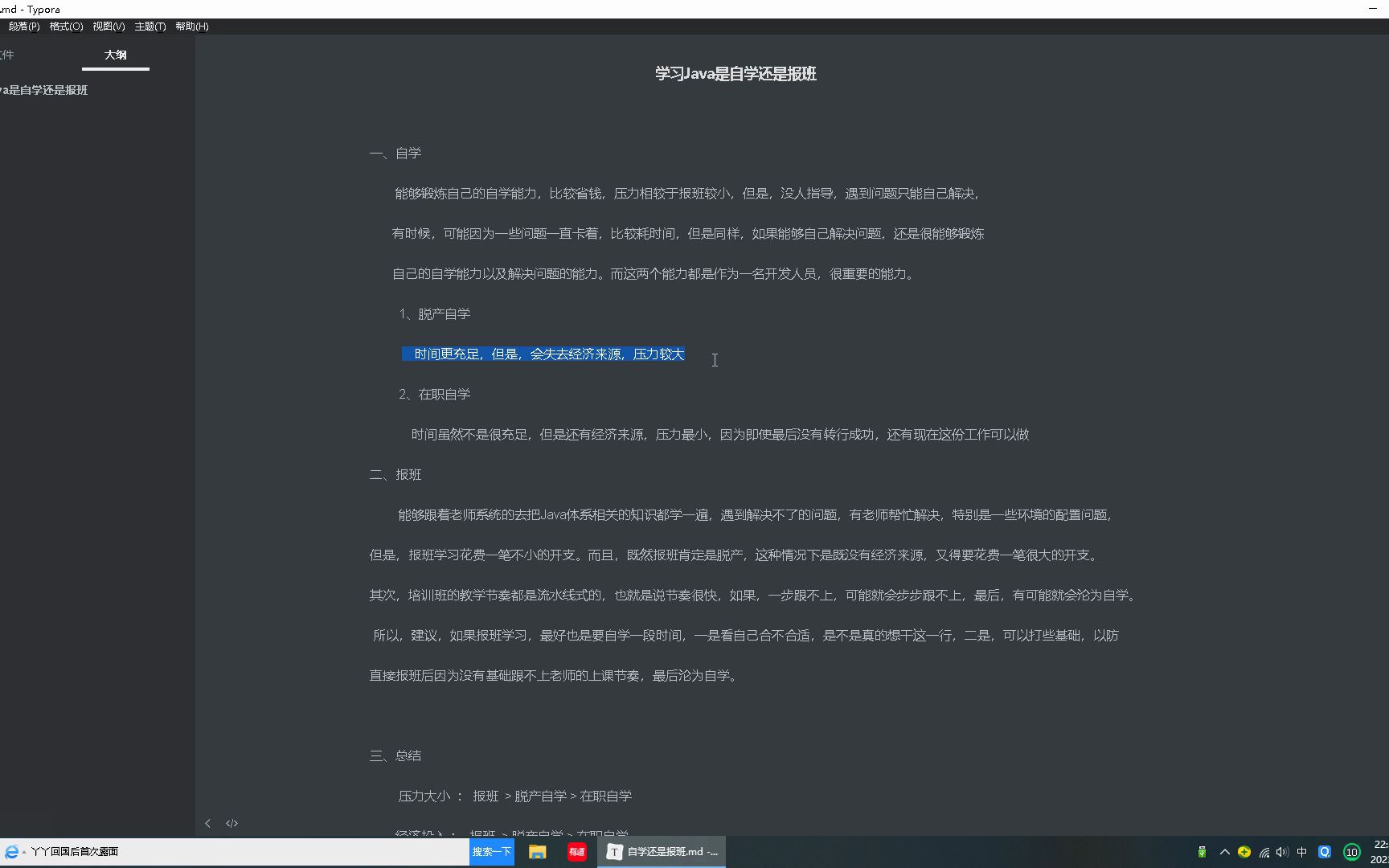Click paragraph starting 时间虽然不是很充足
The image size is (1389, 868).
(x=719, y=434)
